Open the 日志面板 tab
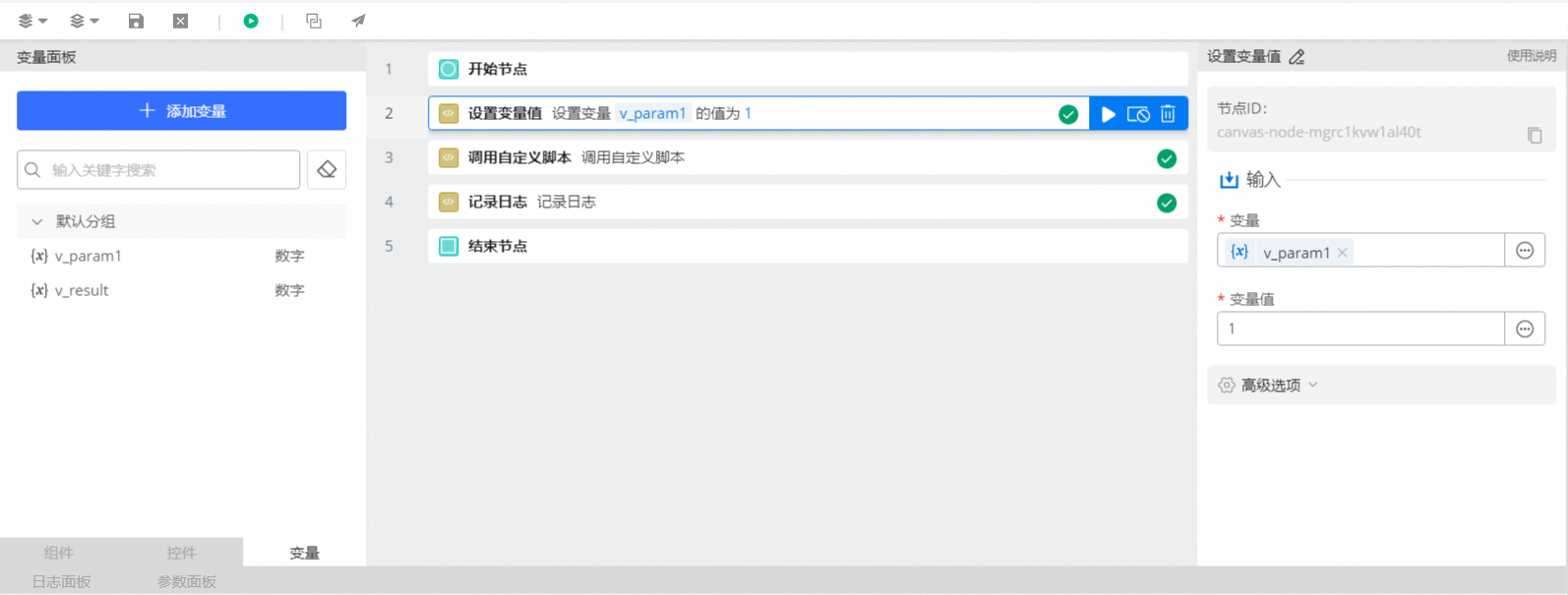Image resolution: width=1568 pixels, height=595 pixels. coord(61,581)
